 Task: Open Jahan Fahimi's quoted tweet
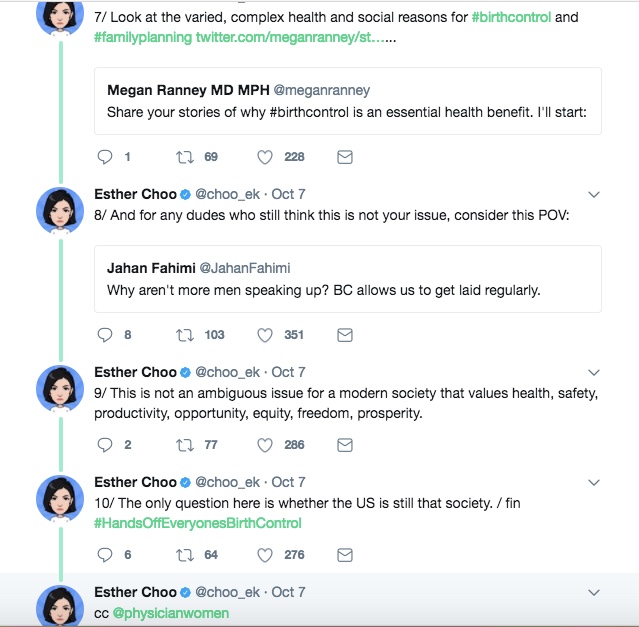348,279
